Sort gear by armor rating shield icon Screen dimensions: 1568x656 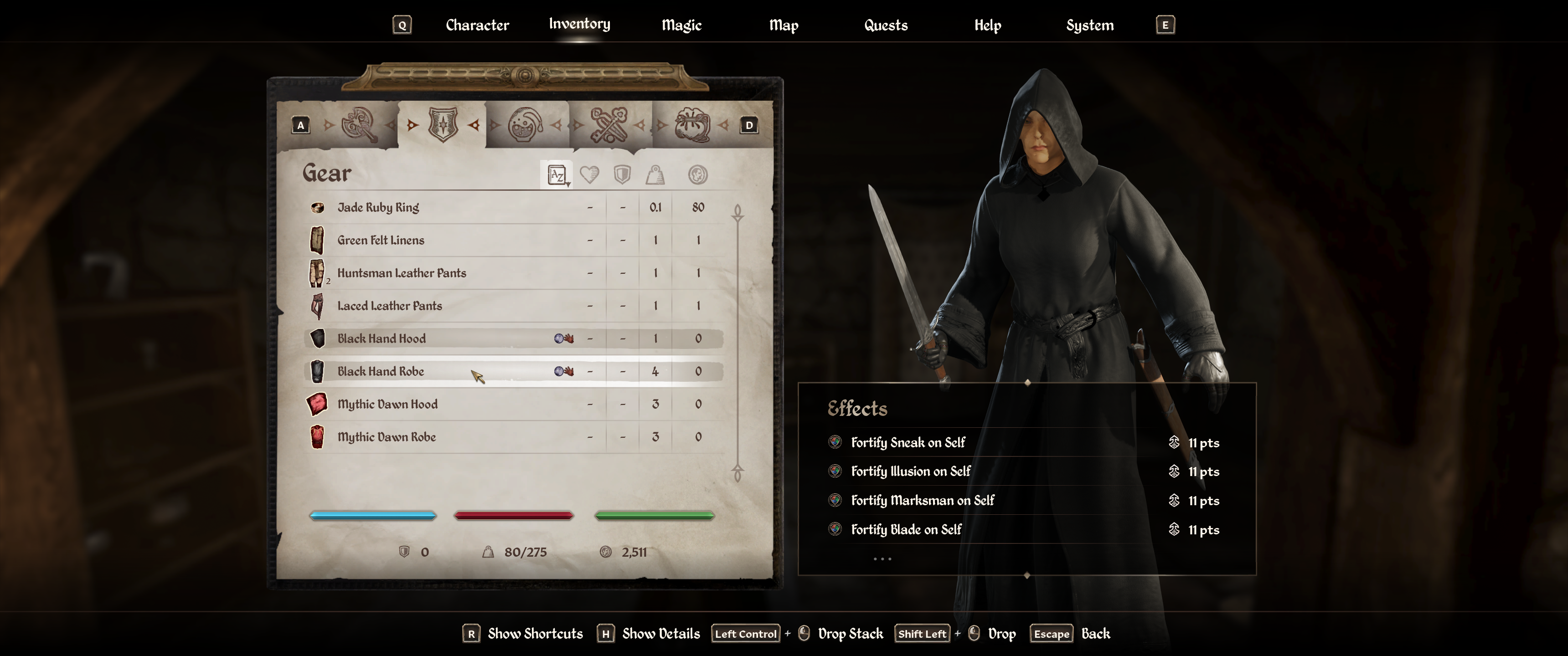[622, 175]
